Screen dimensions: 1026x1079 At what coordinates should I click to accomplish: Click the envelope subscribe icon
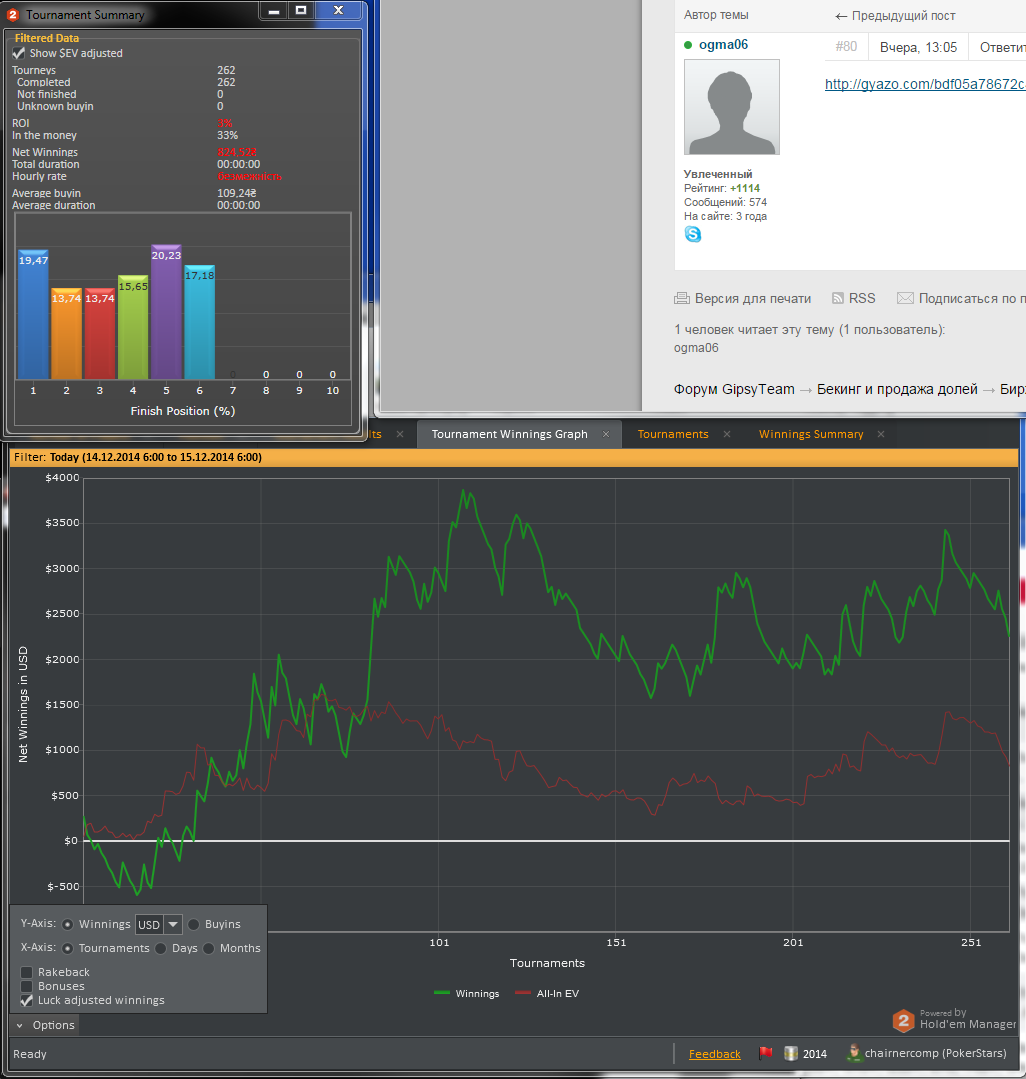pos(905,298)
